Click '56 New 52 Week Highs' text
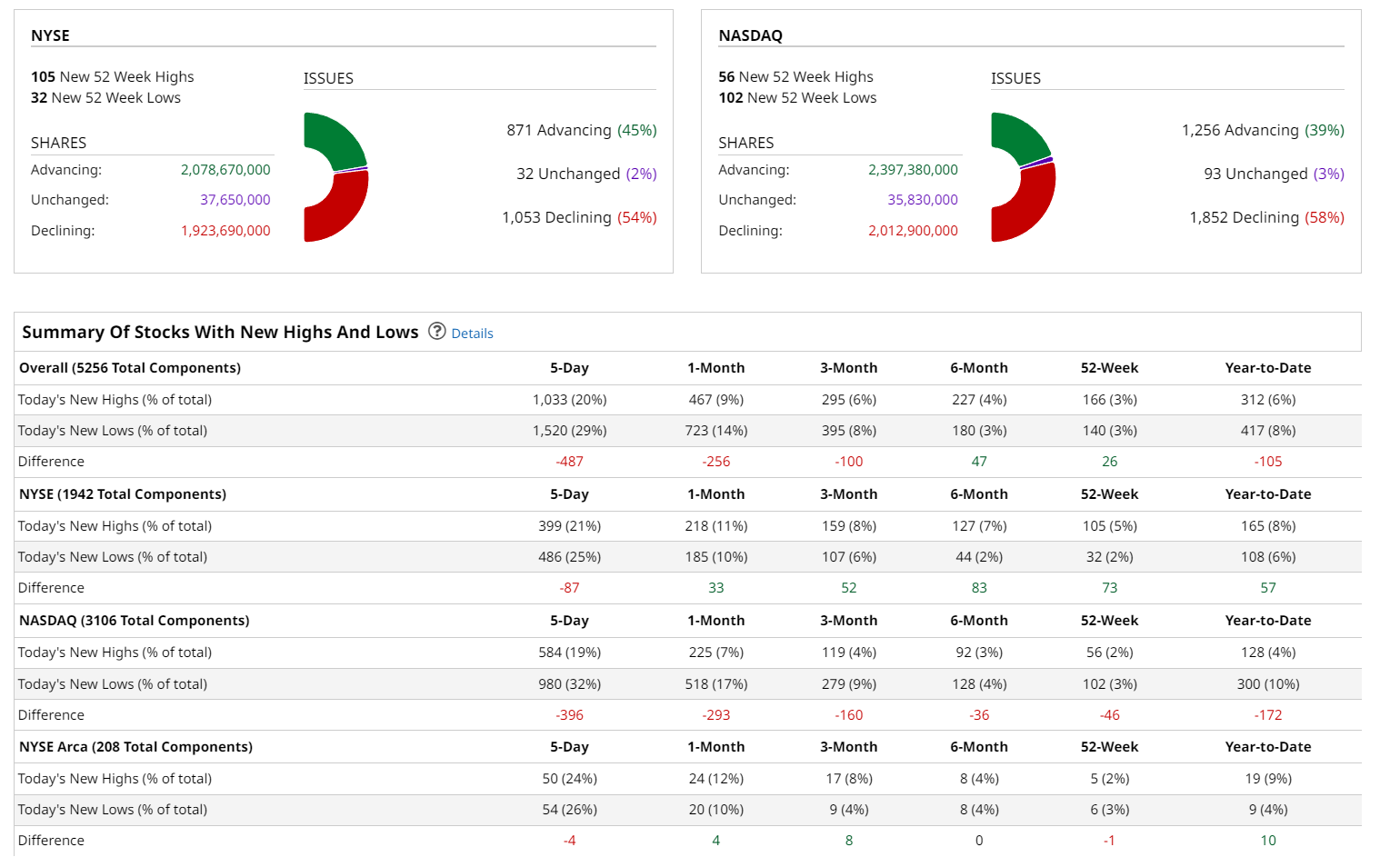 click(x=795, y=77)
